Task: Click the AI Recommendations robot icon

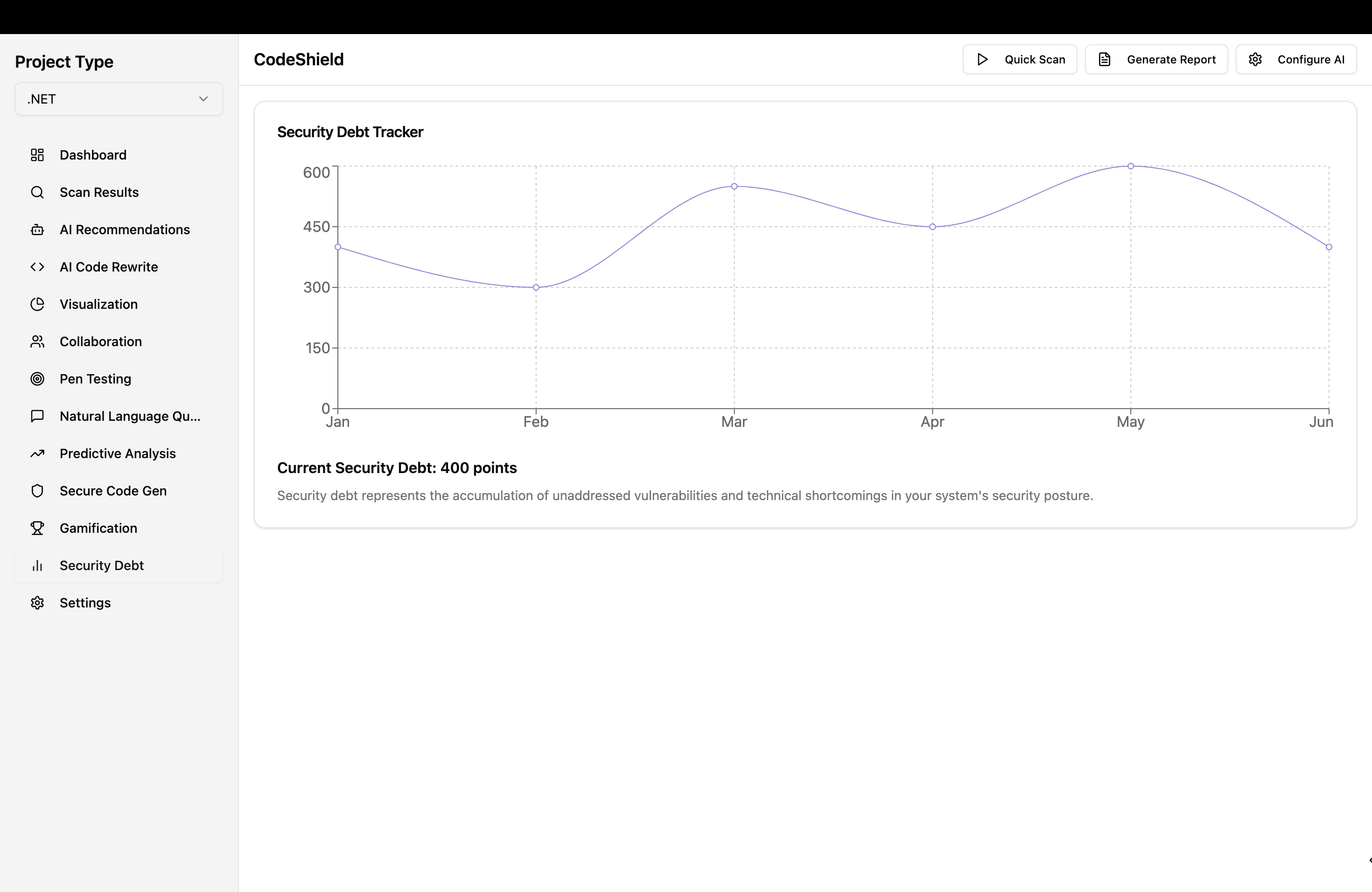Action: click(37, 230)
